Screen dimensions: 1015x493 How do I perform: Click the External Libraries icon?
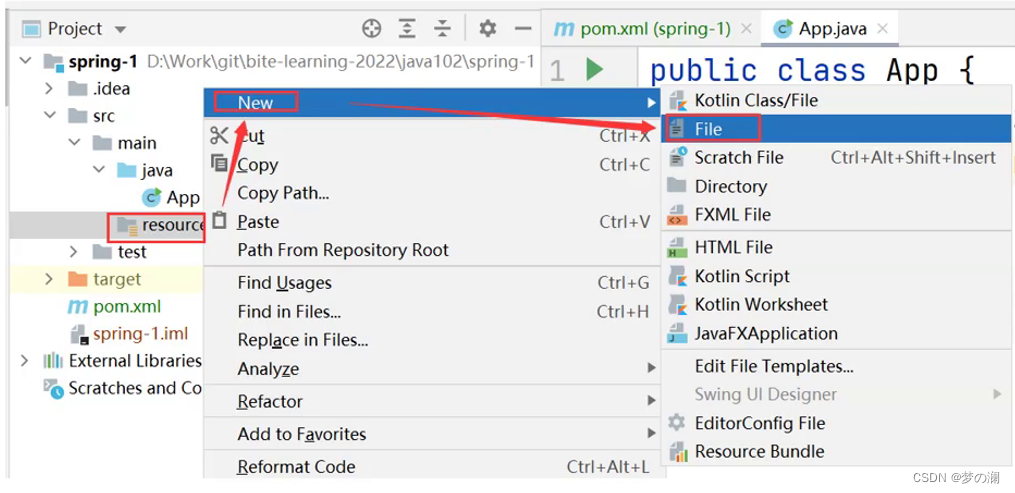(52, 361)
